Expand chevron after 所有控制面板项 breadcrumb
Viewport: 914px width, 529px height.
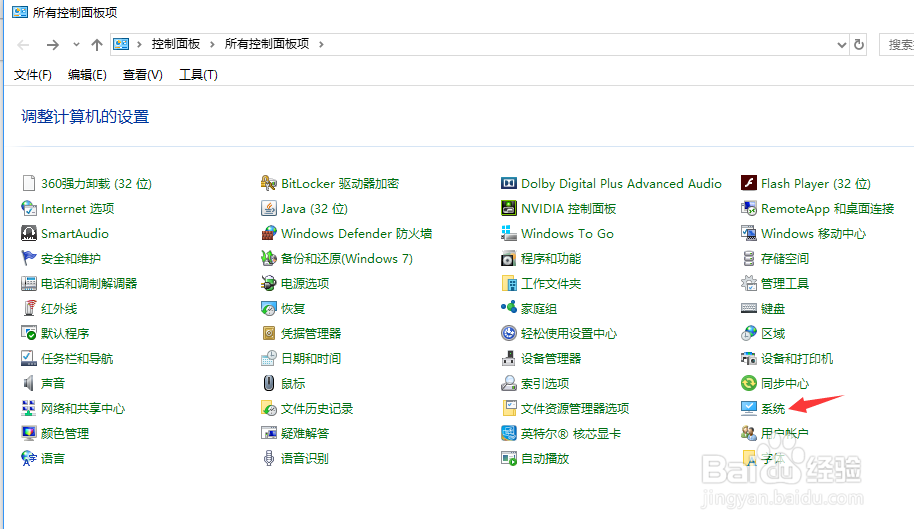(x=321, y=44)
